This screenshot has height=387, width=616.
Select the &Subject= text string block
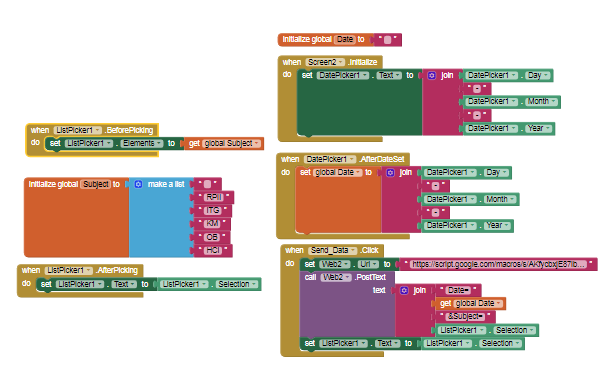tap(466, 316)
